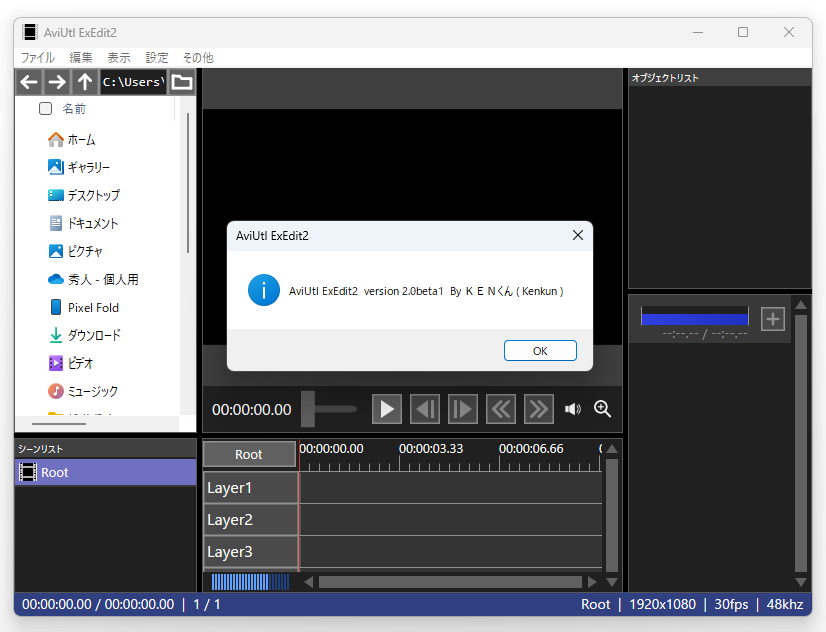Open the ミュージック folder in the sidebar
The height and width of the screenshot is (632, 826).
coord(93,390)
